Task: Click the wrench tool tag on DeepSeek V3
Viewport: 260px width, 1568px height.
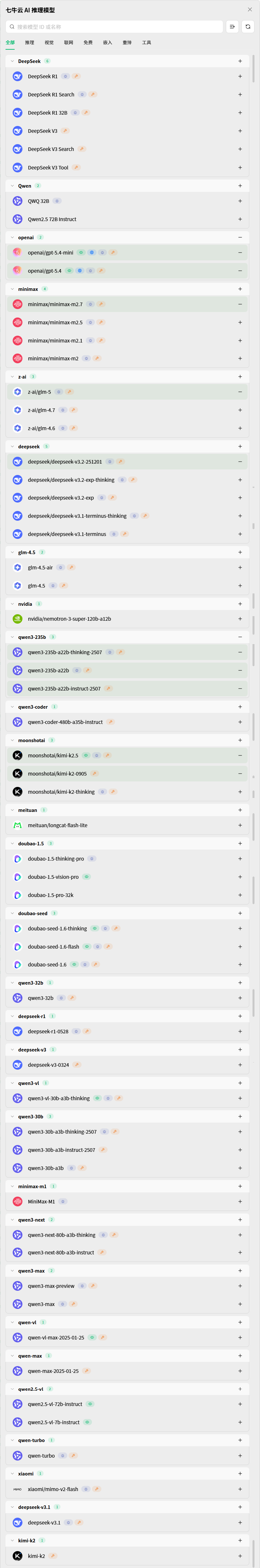Action: click(x=65, y=131)
